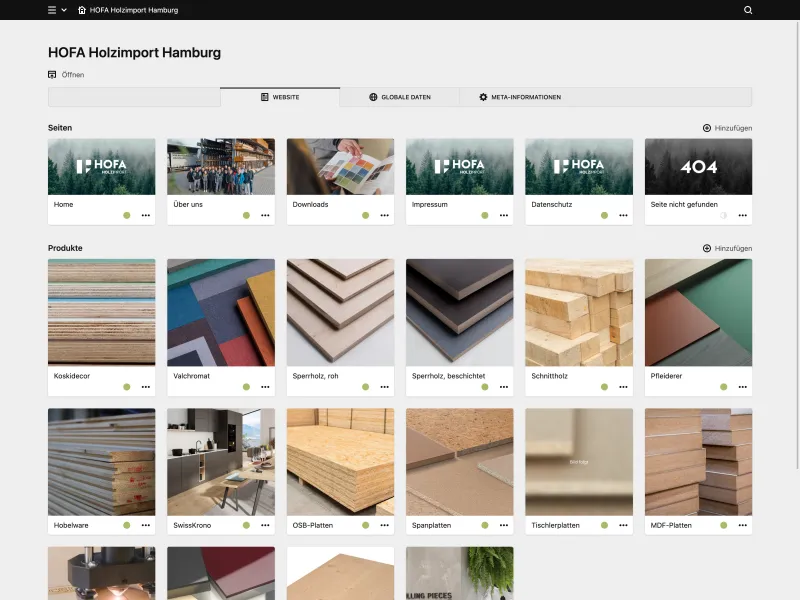Viewport: 800px width, 600px height.
Task: Click the published status indicator on Impressum card
Action: 485,214
